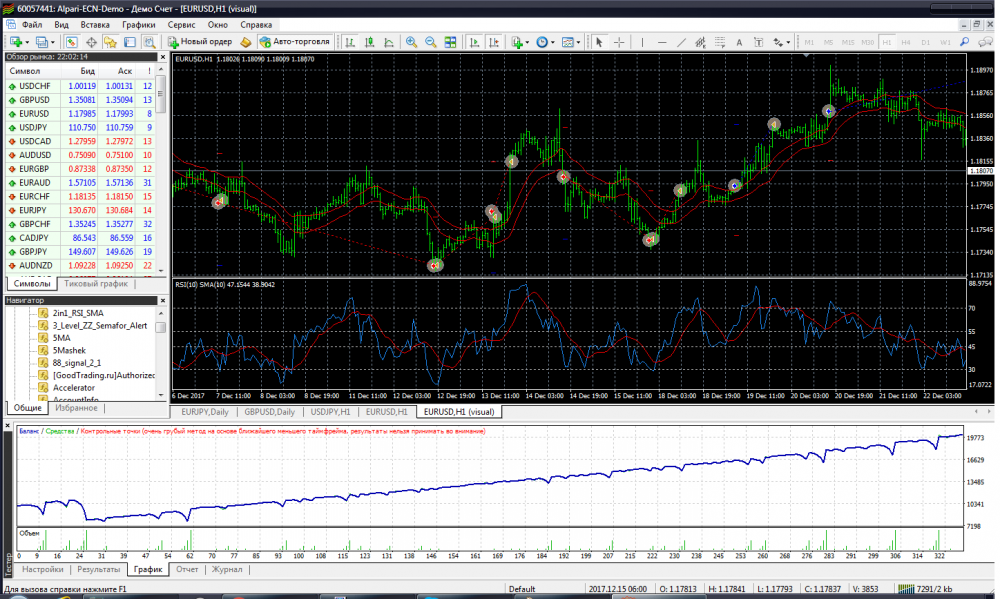Click the Navigator panel scrollbar thumb
Image resolution: width=1000 pixels, height=599 pixels.
pyautogui.click(x=161, y=327)
